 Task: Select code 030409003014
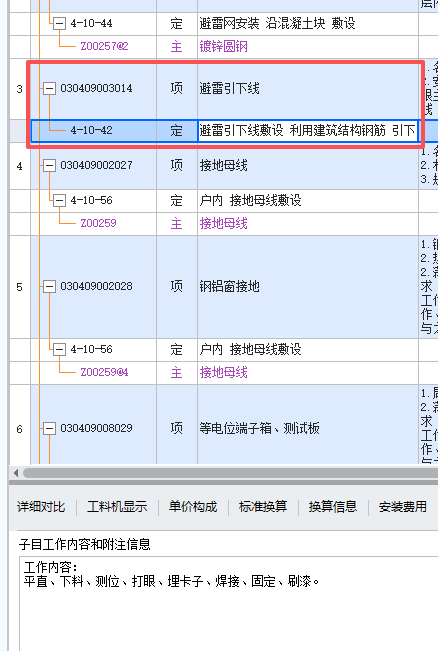(96, 88)
